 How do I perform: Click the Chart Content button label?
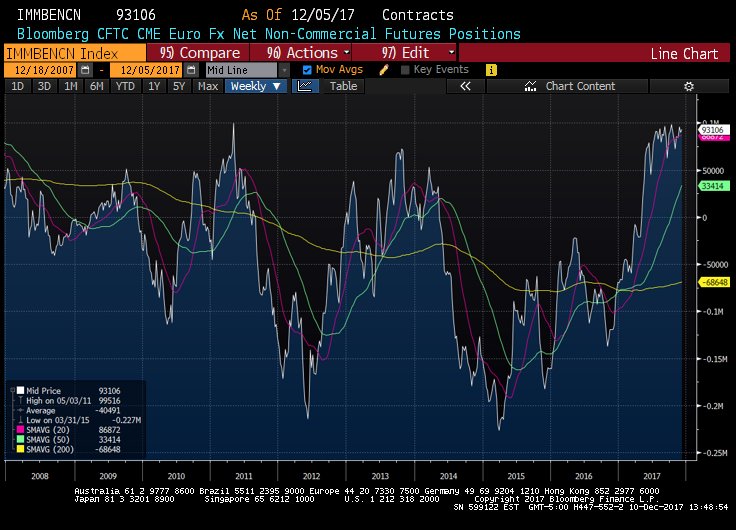click(x=580, y=86)
